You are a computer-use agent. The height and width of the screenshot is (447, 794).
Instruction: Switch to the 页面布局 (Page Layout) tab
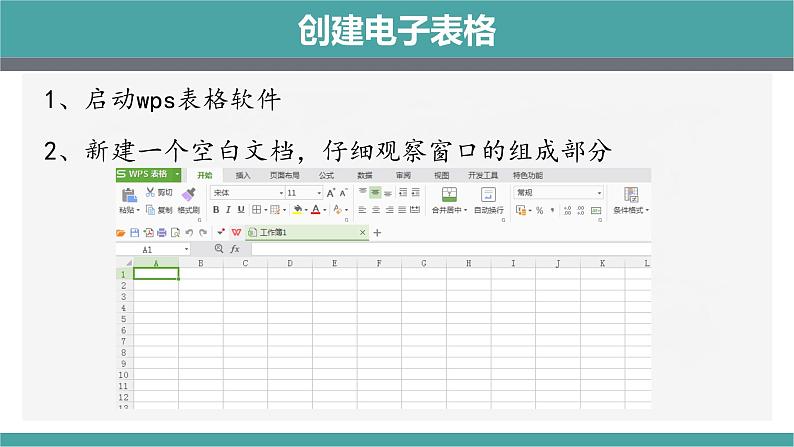coord(285,175)
